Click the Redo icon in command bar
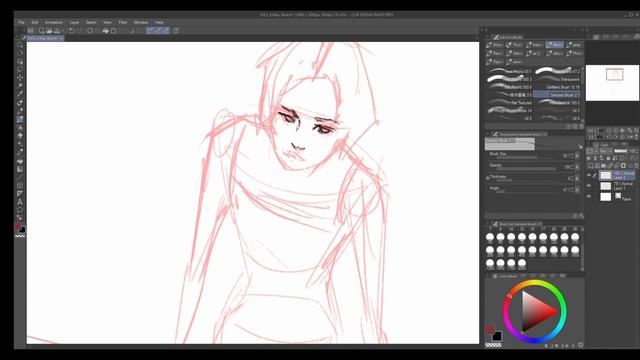 [80, 31]
